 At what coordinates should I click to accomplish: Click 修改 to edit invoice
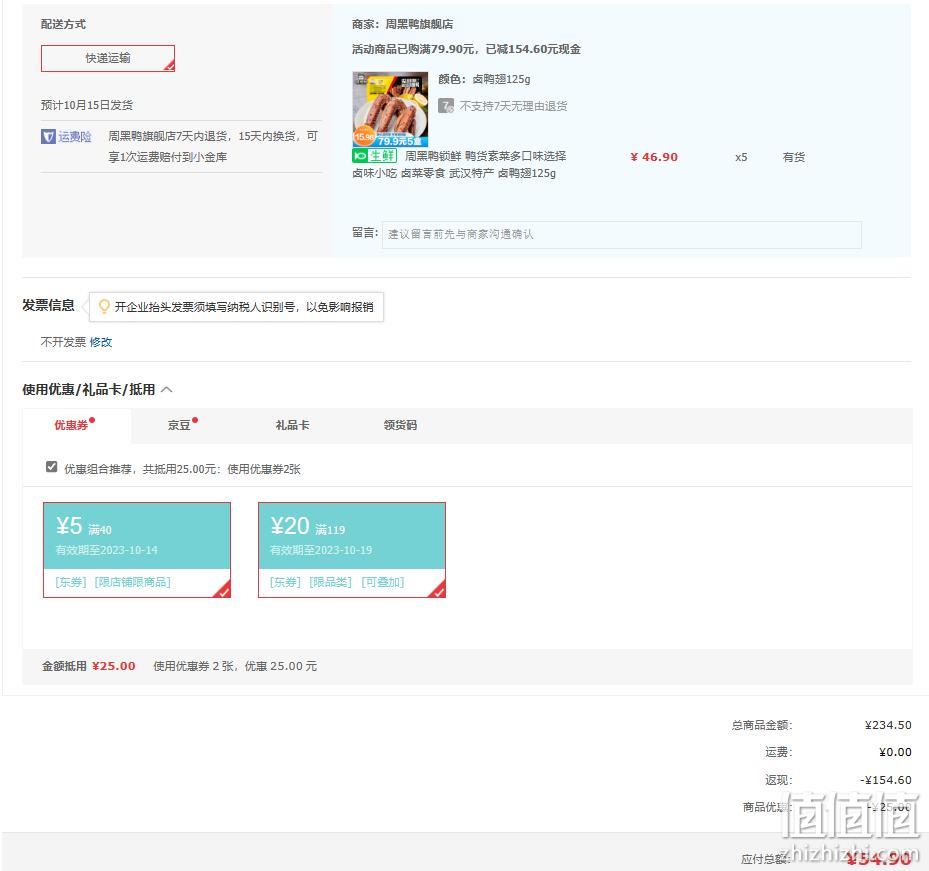click(101, 342)
